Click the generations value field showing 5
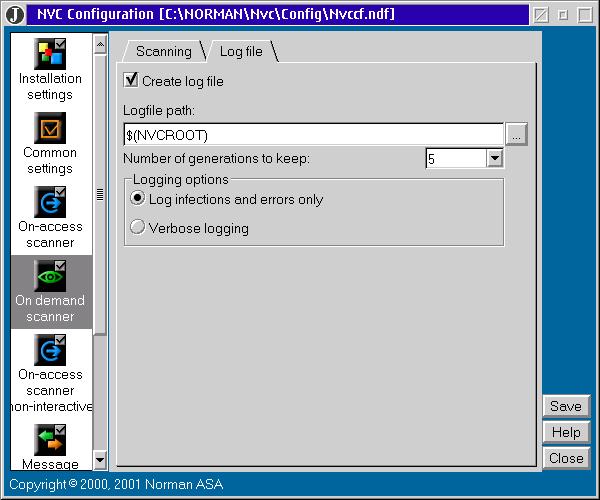 coord(456,158)
